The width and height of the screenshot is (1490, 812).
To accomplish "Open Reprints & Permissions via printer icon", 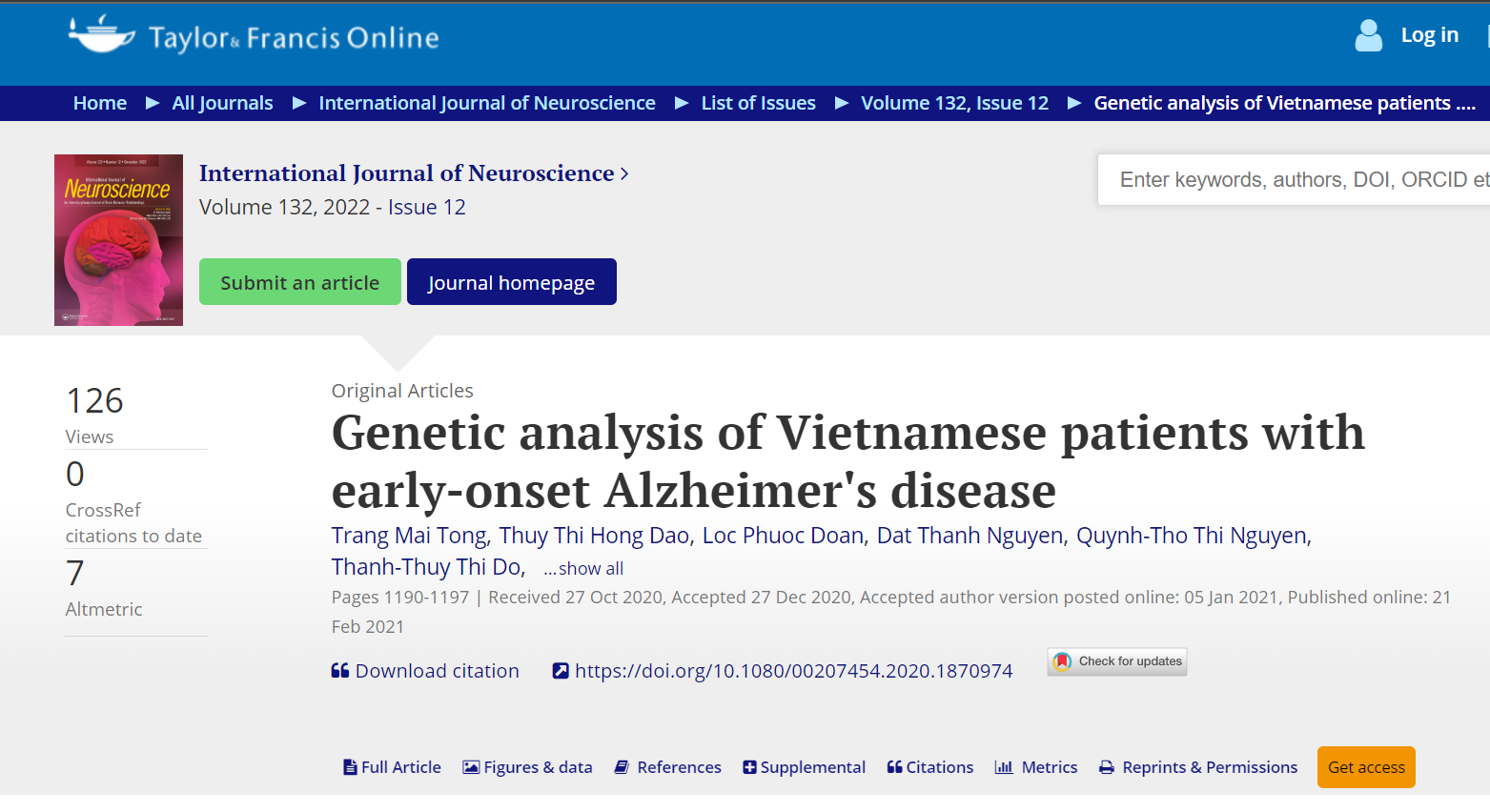I will click(1105, 766).
